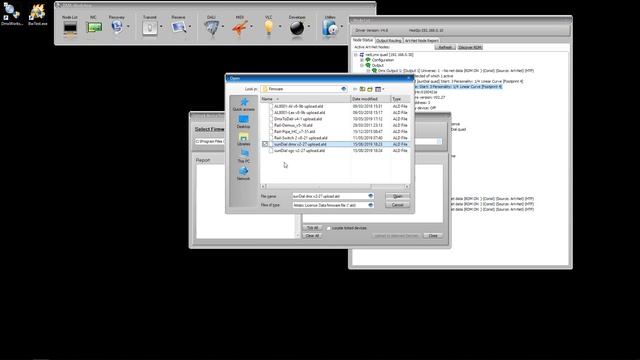This screenshot has width=640, height=360.
Task: Click Close button in firmware window
Action: tap(433, 236)
